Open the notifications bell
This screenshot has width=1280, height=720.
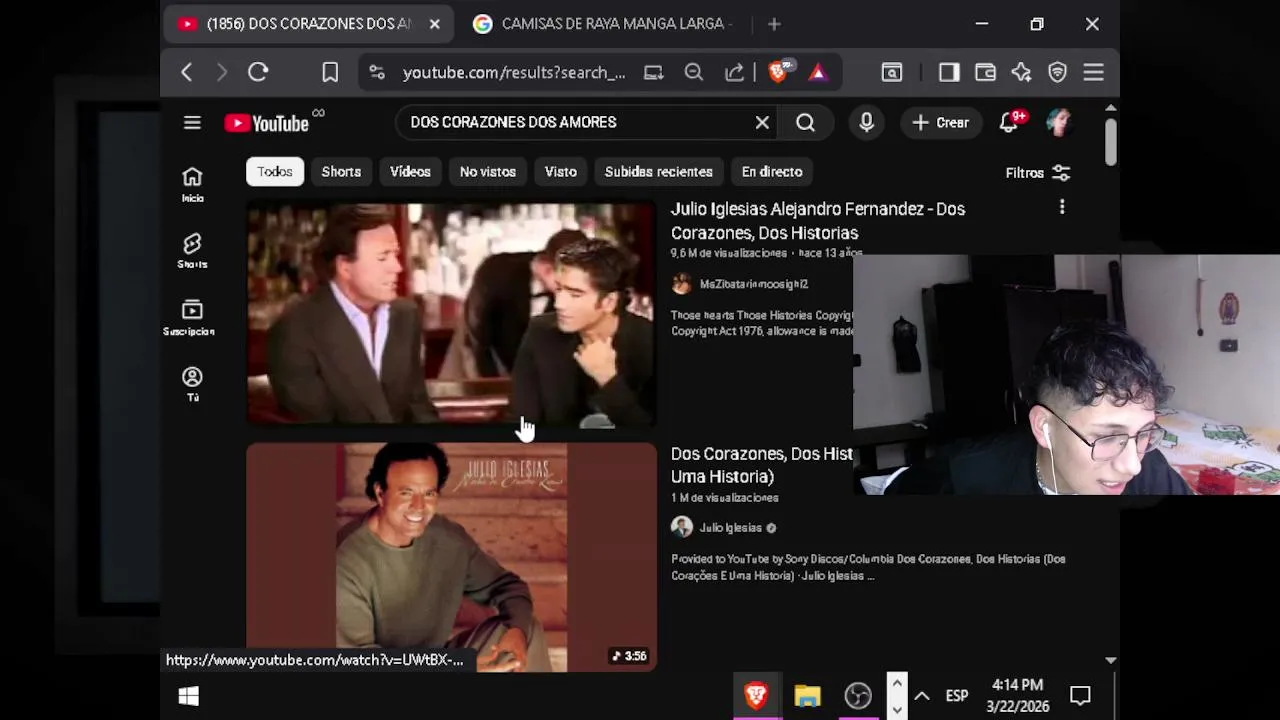tap(1009, 122)
